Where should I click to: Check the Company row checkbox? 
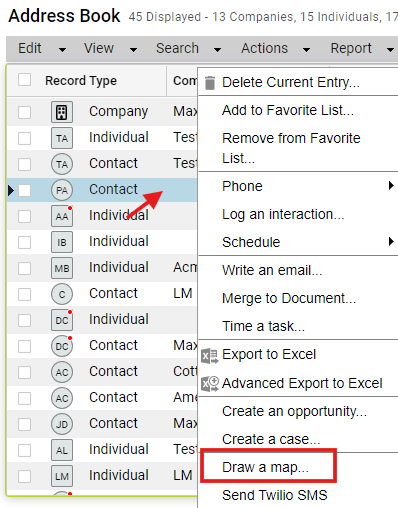pyautogui.click(x=25, y=112)
